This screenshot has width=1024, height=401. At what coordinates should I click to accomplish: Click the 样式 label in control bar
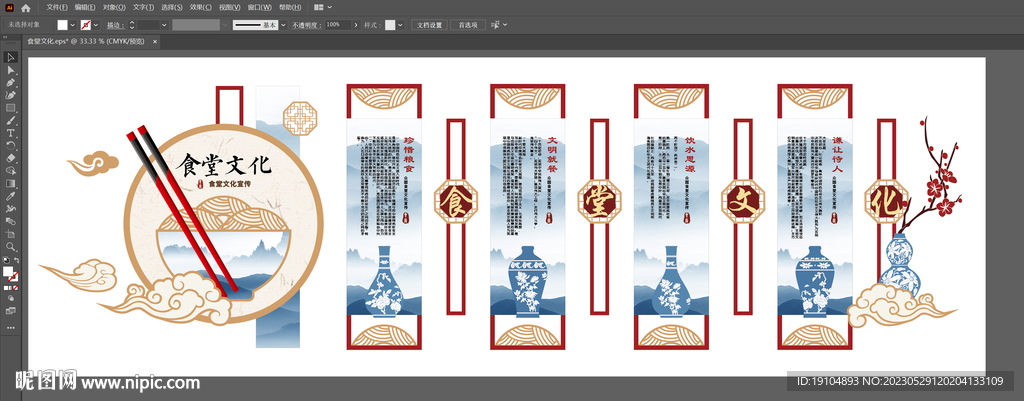[x=372, y=25]
